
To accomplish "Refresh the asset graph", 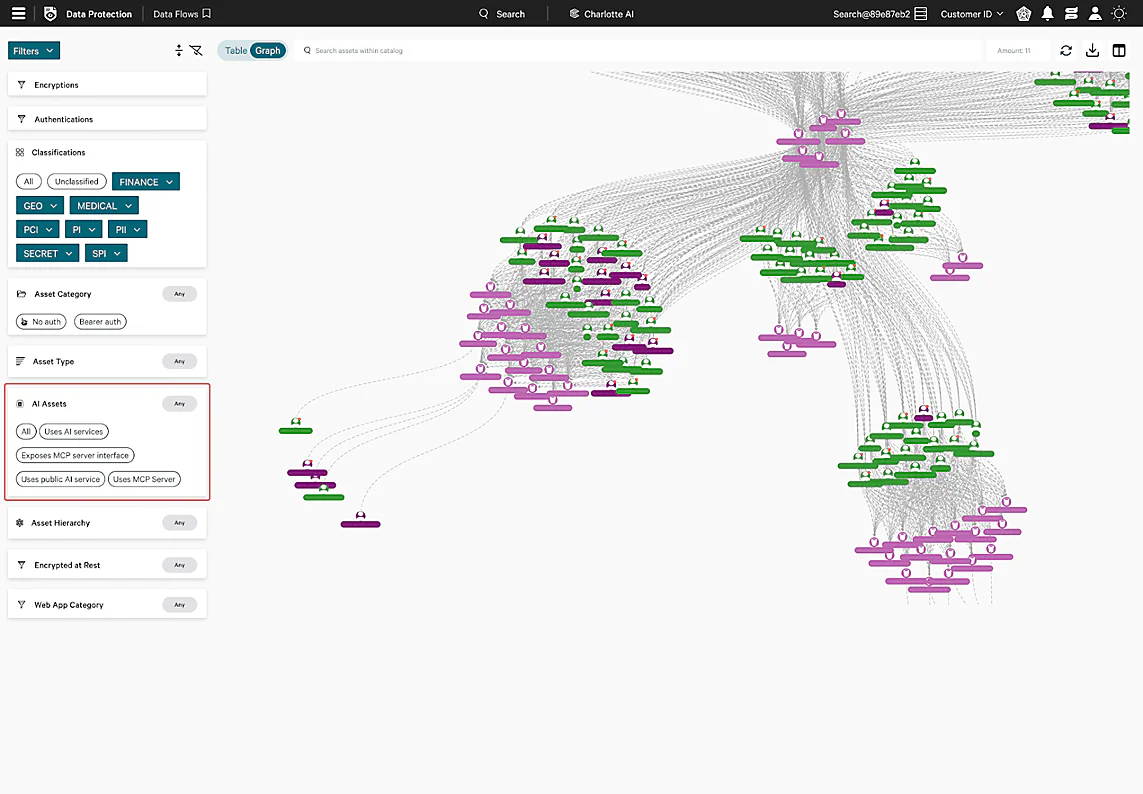I will [1066, 50].
